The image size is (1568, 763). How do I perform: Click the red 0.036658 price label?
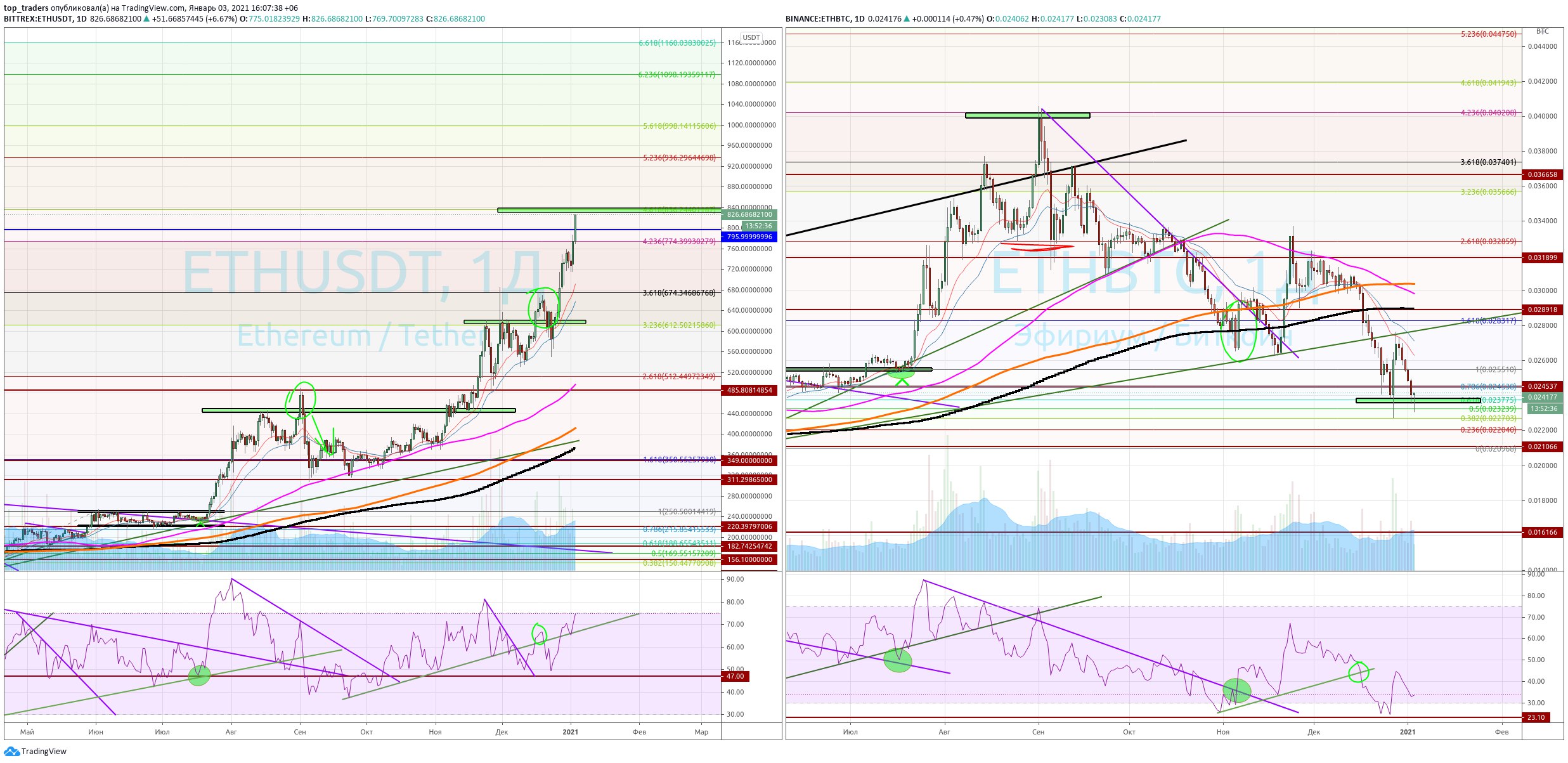coord(1542,174)
